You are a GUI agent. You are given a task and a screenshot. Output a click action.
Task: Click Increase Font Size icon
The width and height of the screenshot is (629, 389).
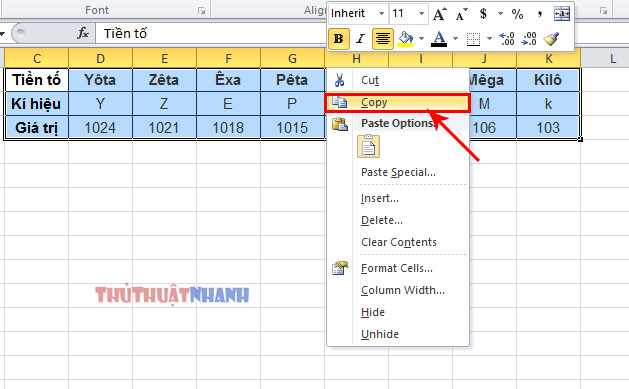point(439,14)
